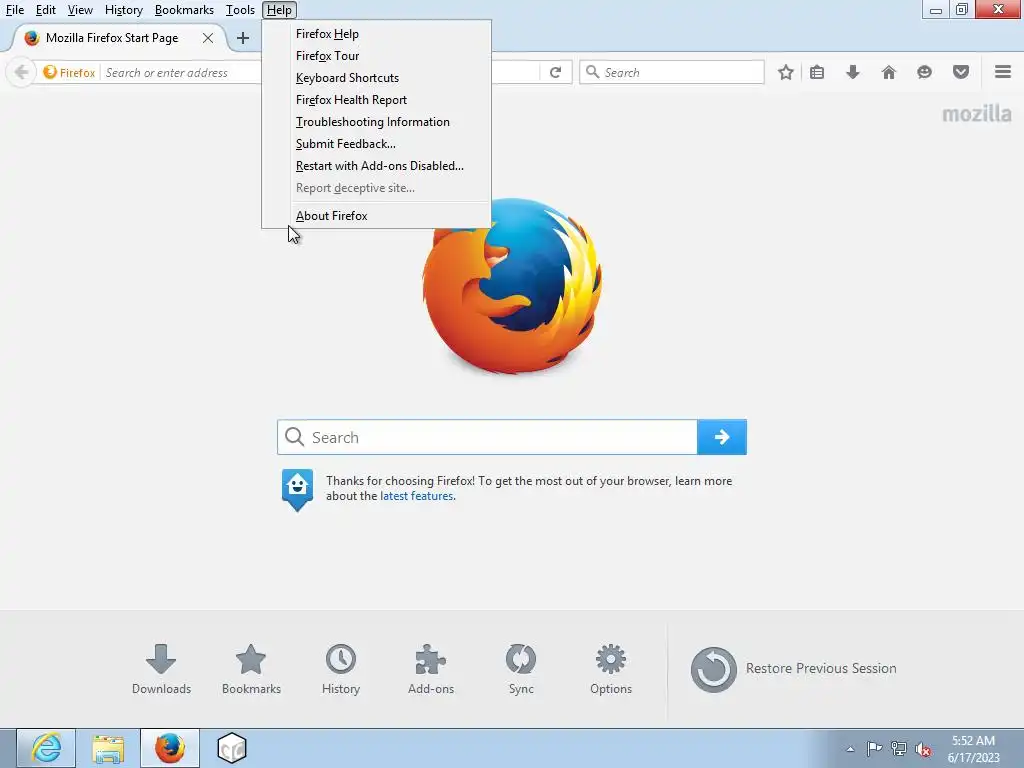Click the search magnifier icon in toolbar
The image size is (1024, 768).
click(592, 72)
